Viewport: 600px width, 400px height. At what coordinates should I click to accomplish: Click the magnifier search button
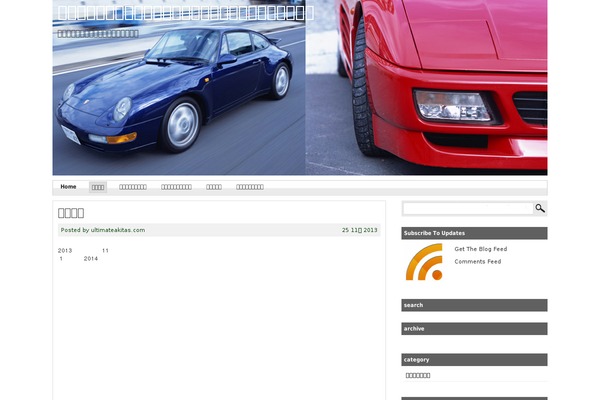pos(540,209)
